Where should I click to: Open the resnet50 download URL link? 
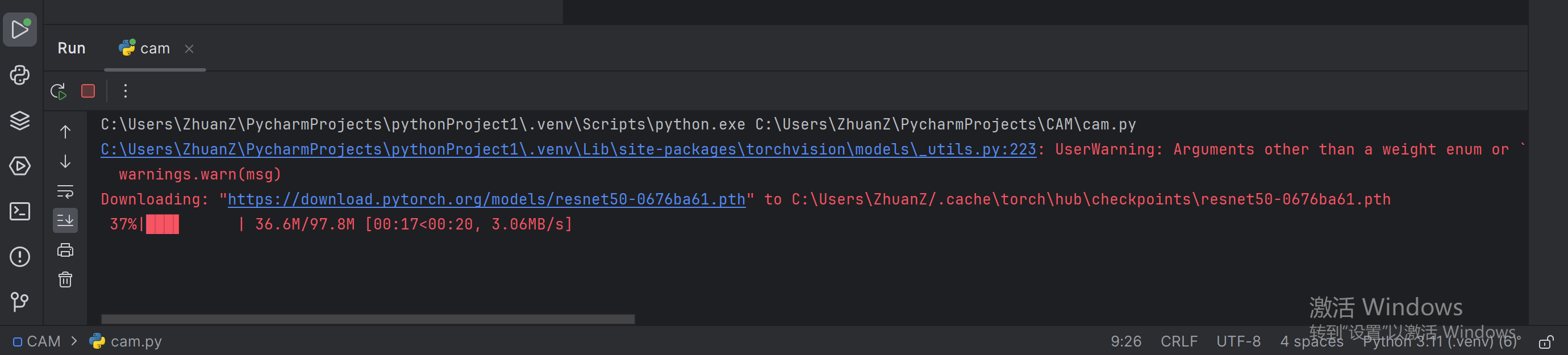pyautogui.click(x=486, y=200)
